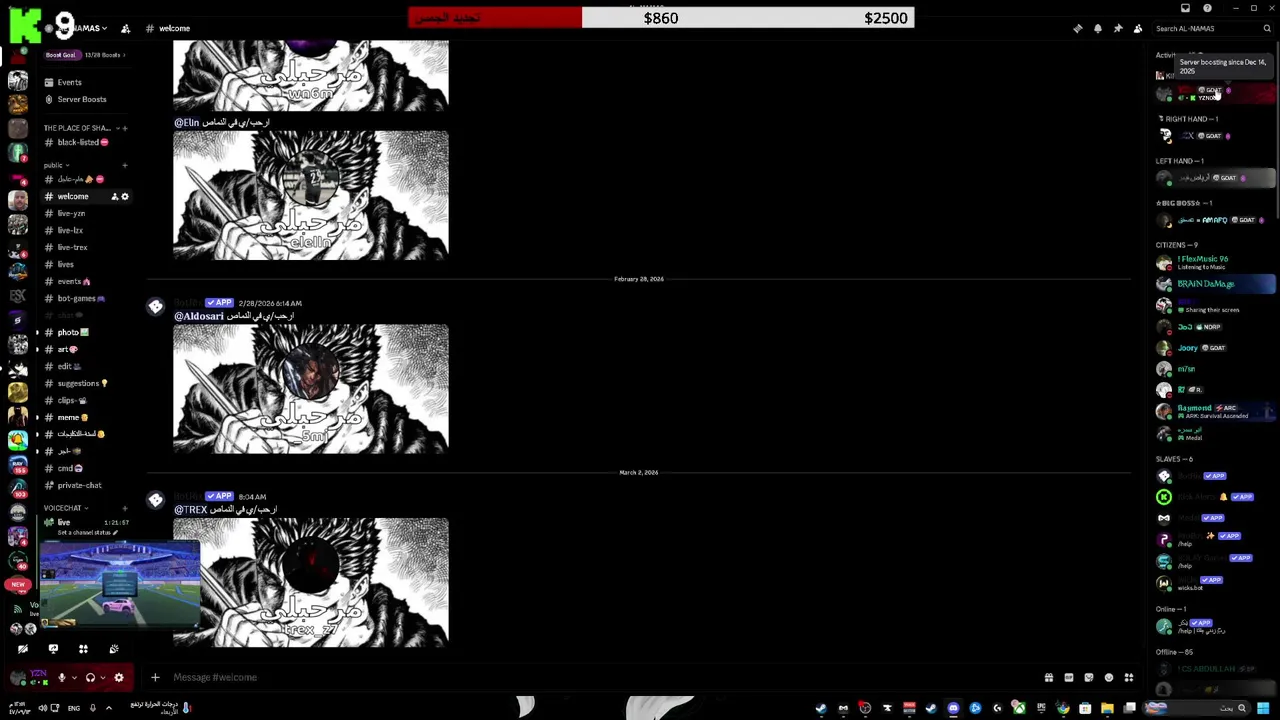Open the Threads icon in channel header
The image size is (1280, 720).
coord(1077,28)
